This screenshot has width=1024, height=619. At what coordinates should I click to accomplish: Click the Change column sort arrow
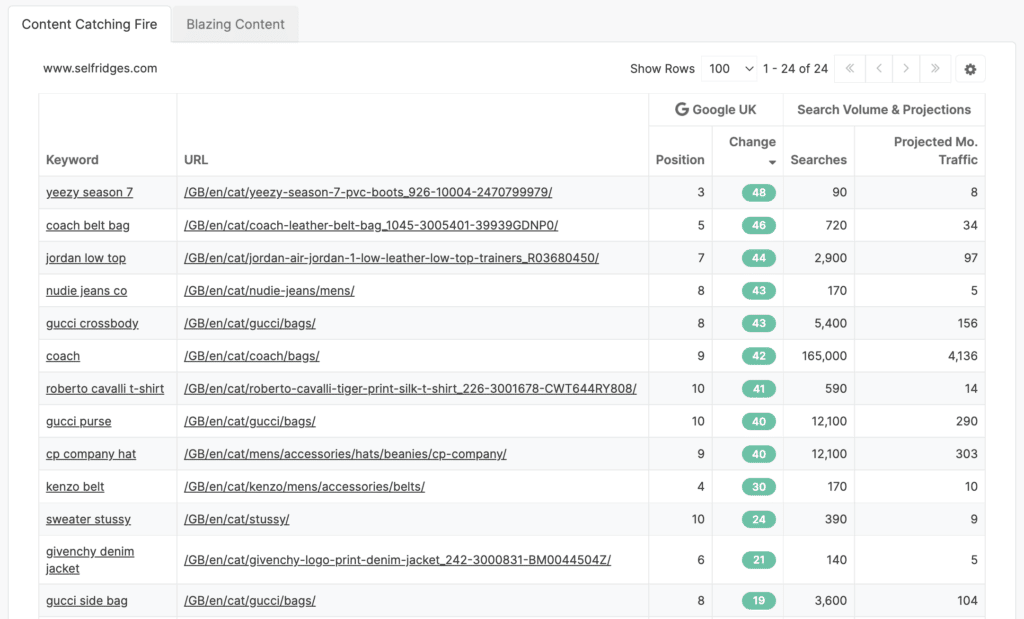click(x=772, y=162)
